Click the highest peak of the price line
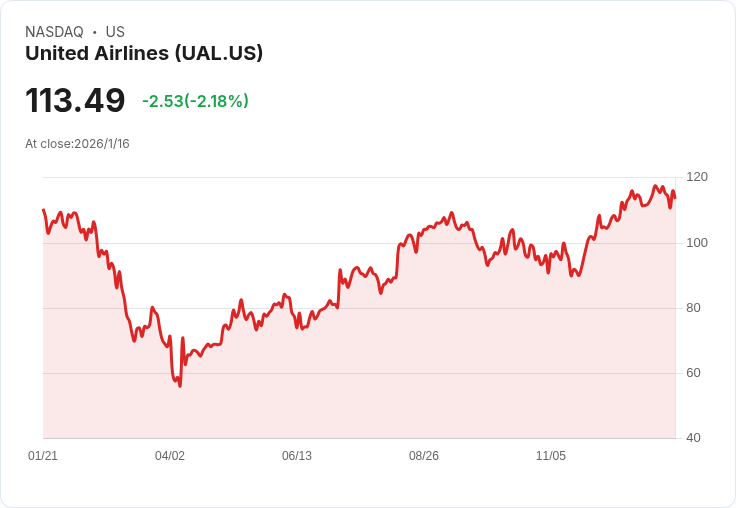This screenshot has height=508, width=736. [x=655, y=186]
